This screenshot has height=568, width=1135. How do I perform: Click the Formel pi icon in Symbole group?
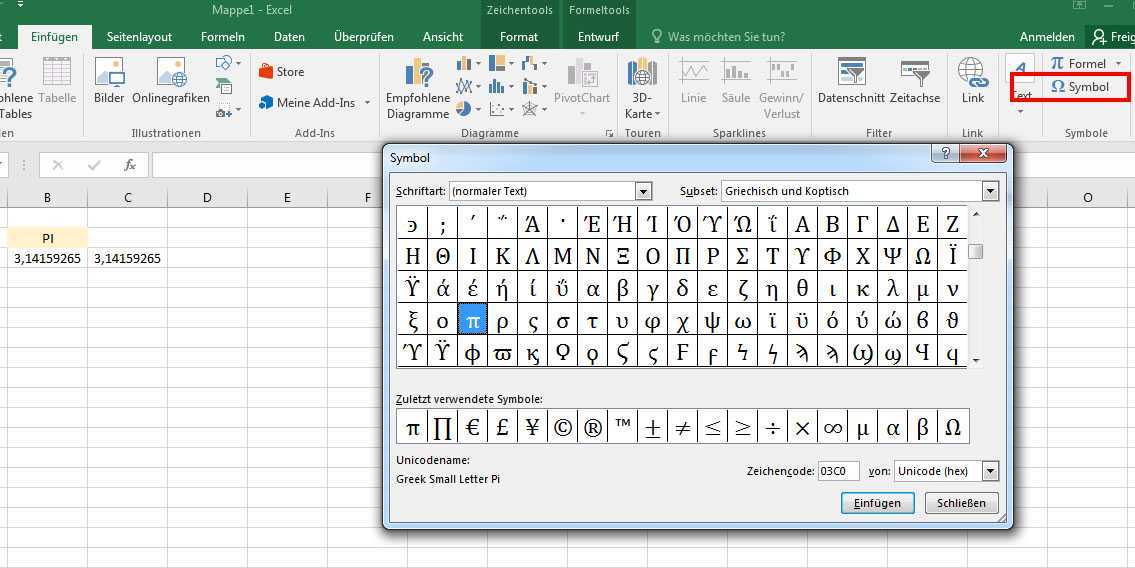tap(1058, 64)
